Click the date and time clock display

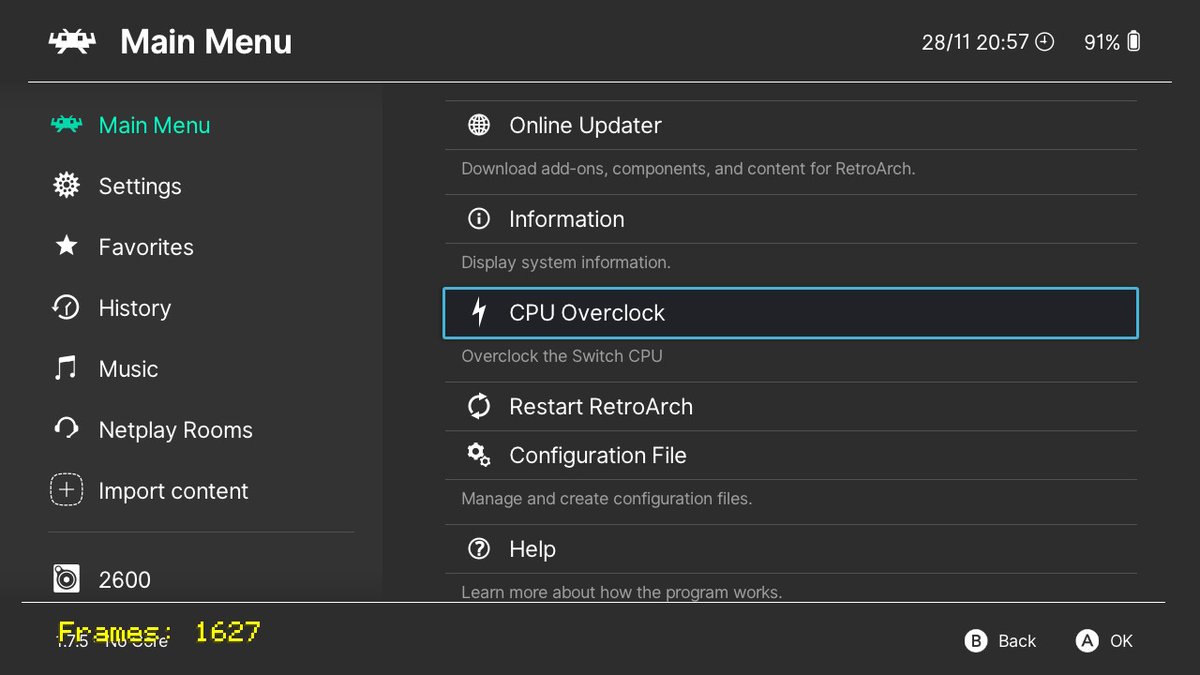(x=987, y=42)
